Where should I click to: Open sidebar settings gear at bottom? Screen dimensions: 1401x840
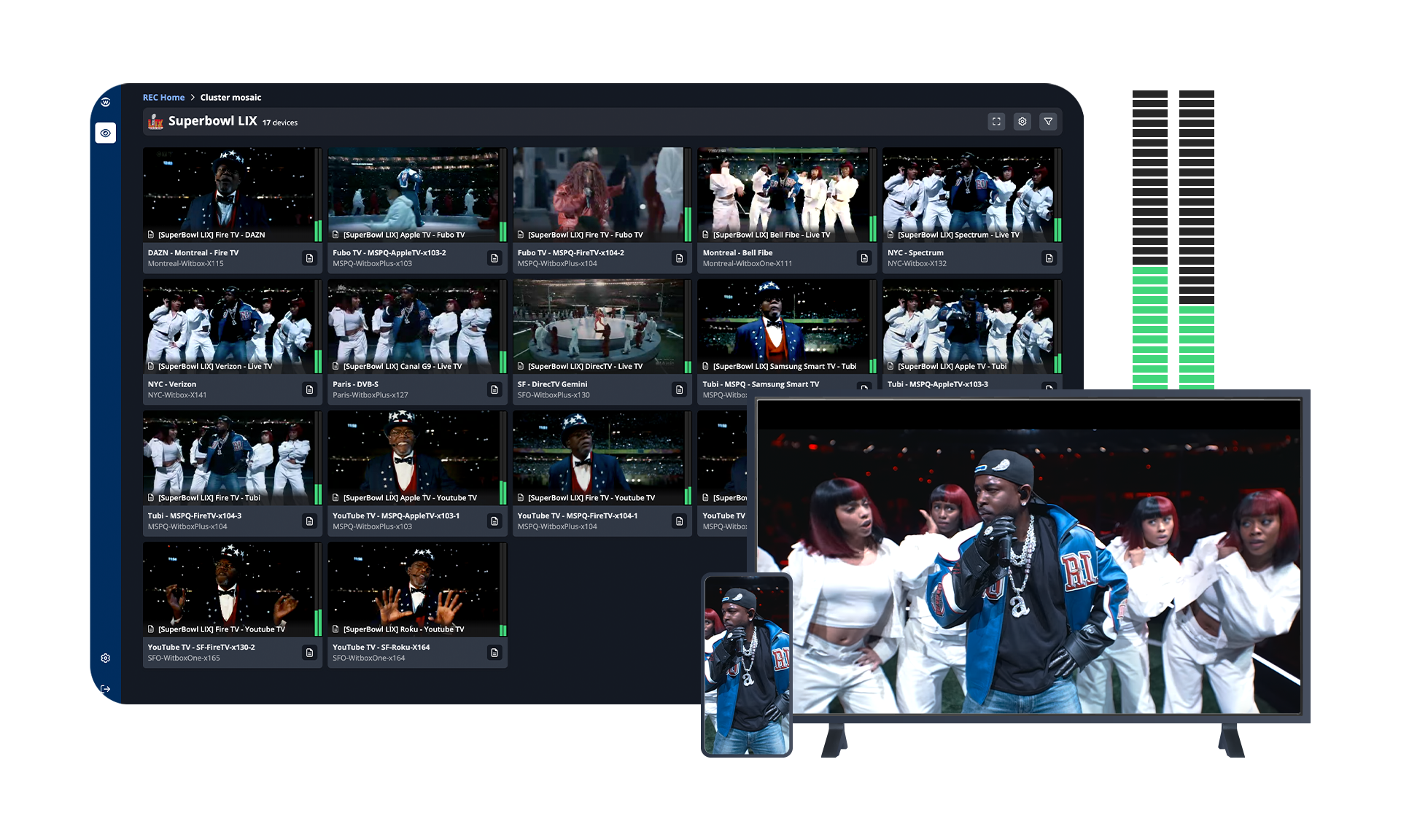(106, 658)
